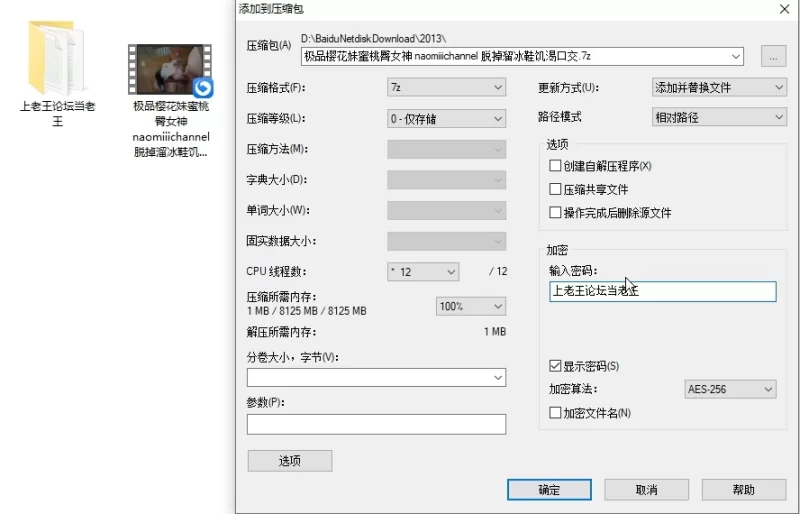Enable the 加密文件名 checkbox
This screenshot has width=800, height=514.
556,413
